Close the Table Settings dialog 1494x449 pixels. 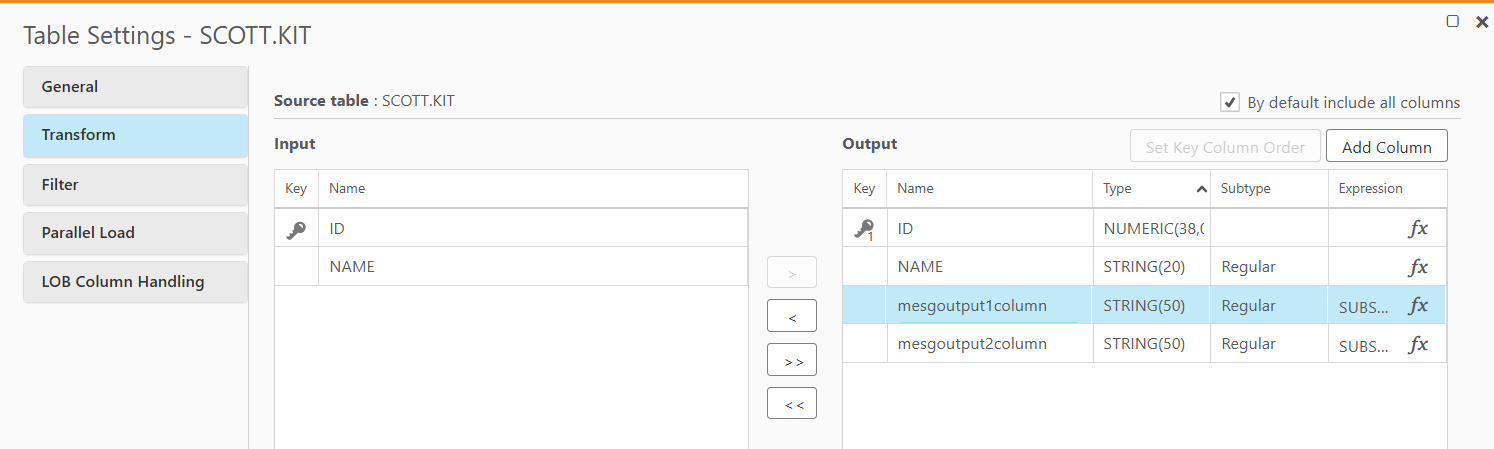(1482, 21)
